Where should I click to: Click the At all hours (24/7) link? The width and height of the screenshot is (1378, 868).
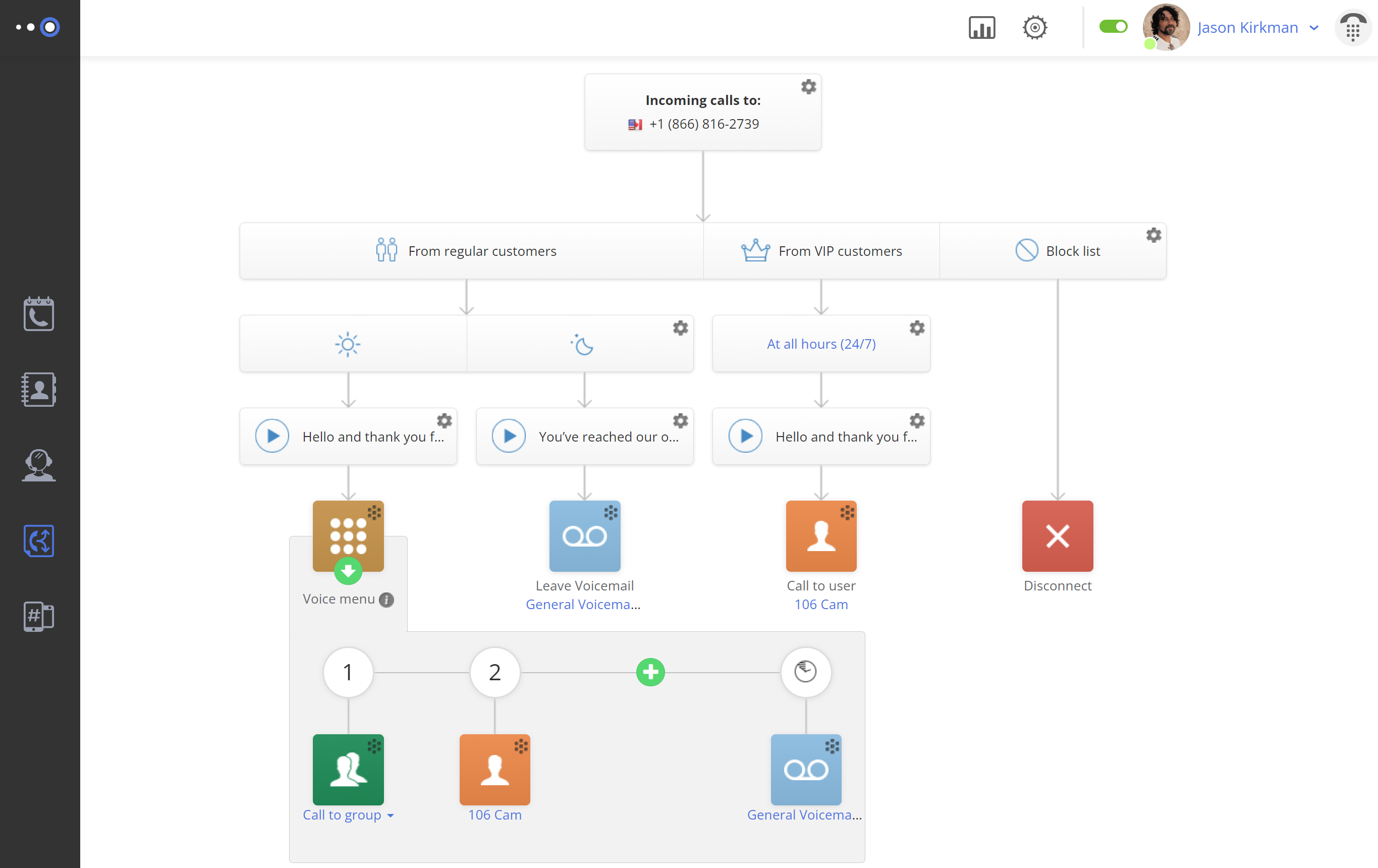pos(820,344)
